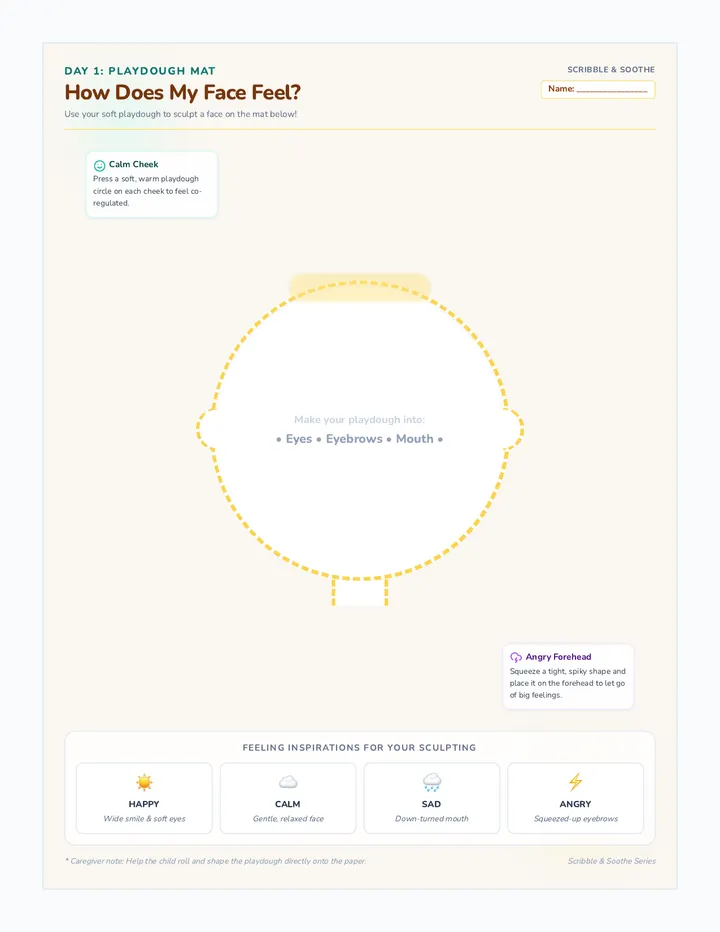Select the SAD card label
The width and height of the screenshot is (720, 932).
(432, 804)
